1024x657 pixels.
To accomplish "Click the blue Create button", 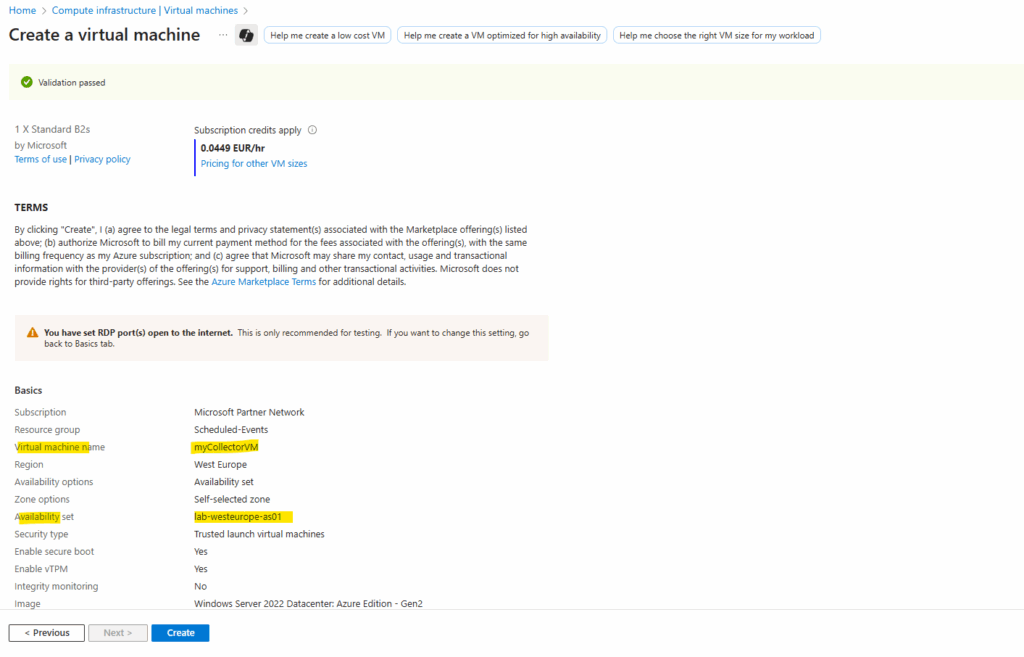I will 180,633.
